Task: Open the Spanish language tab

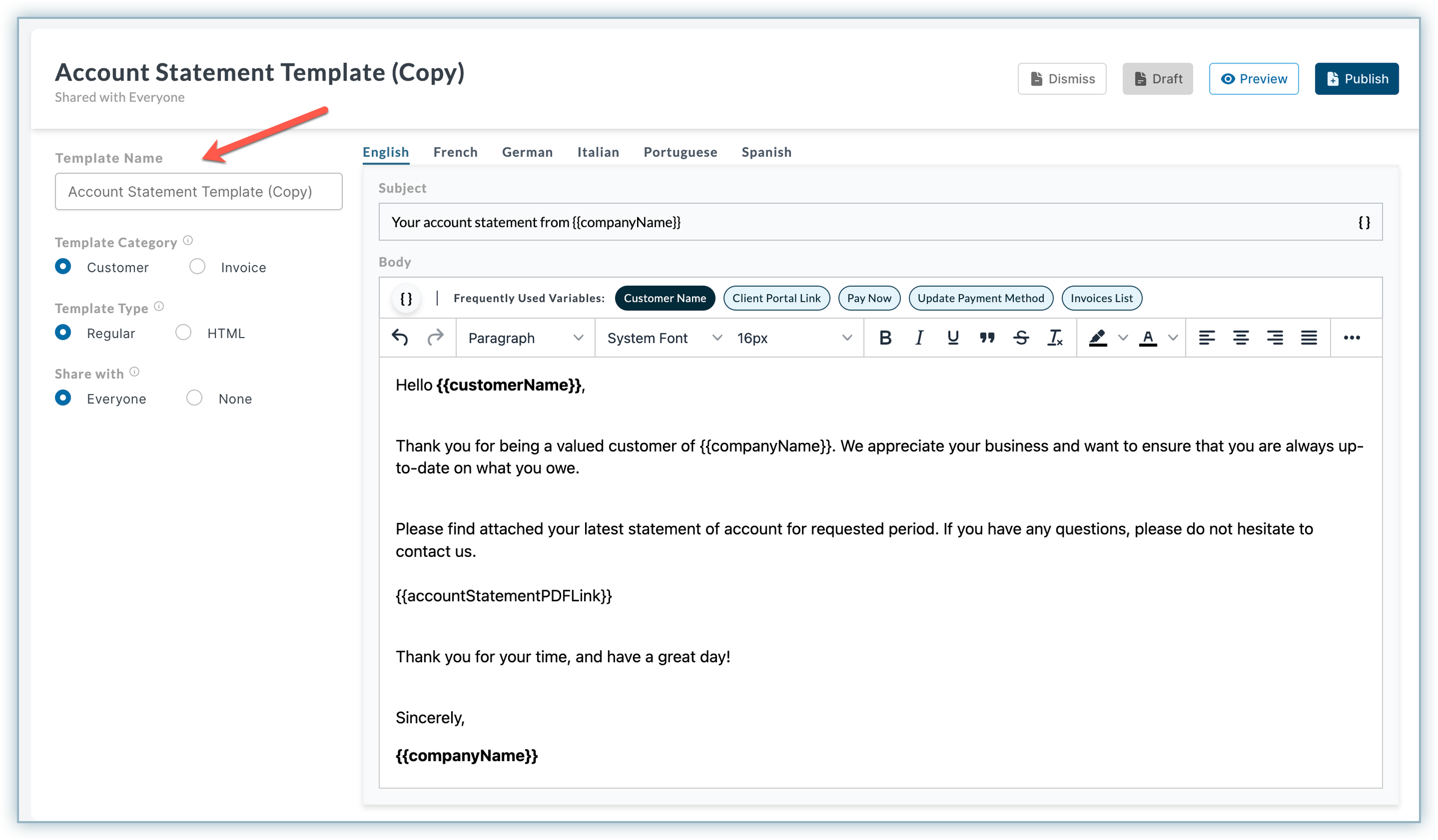Action: pyautogui.click(x=766, y=152)
